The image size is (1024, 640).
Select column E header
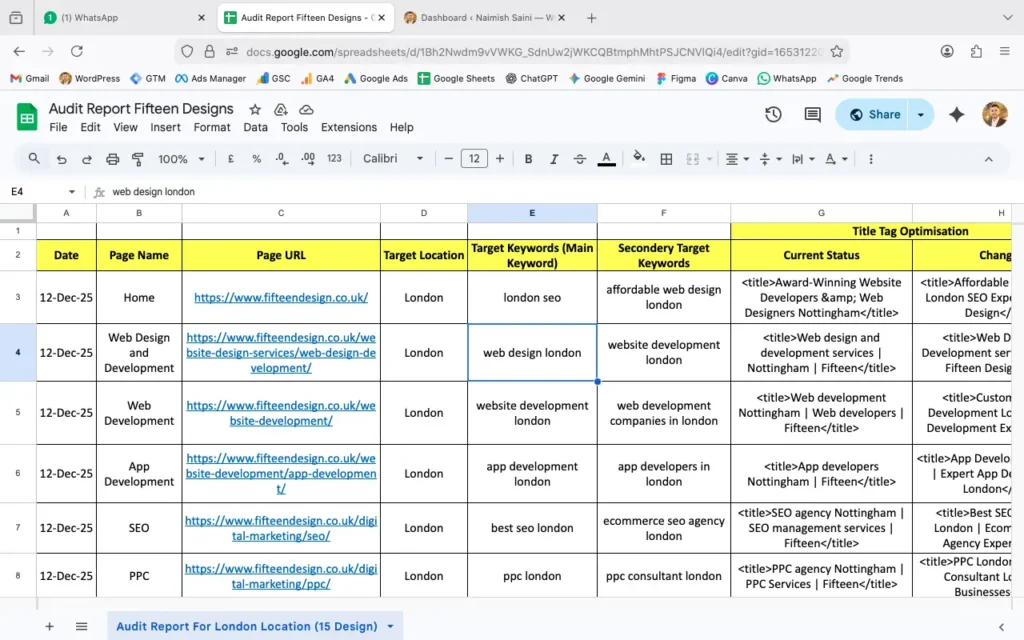point(532,213)
